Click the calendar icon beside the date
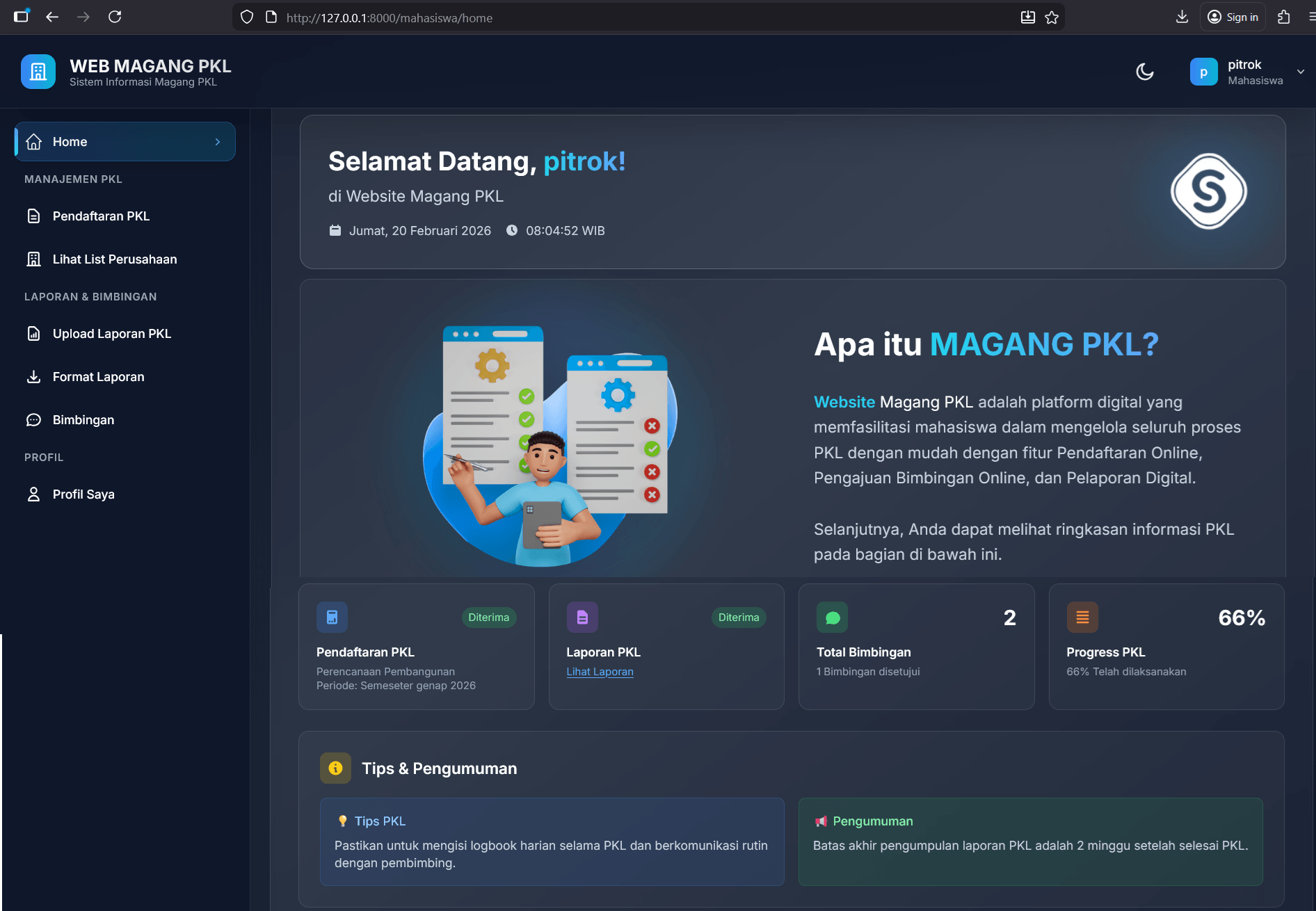The width and height of the screenshot is (1316, 911). tap(335, 230)
